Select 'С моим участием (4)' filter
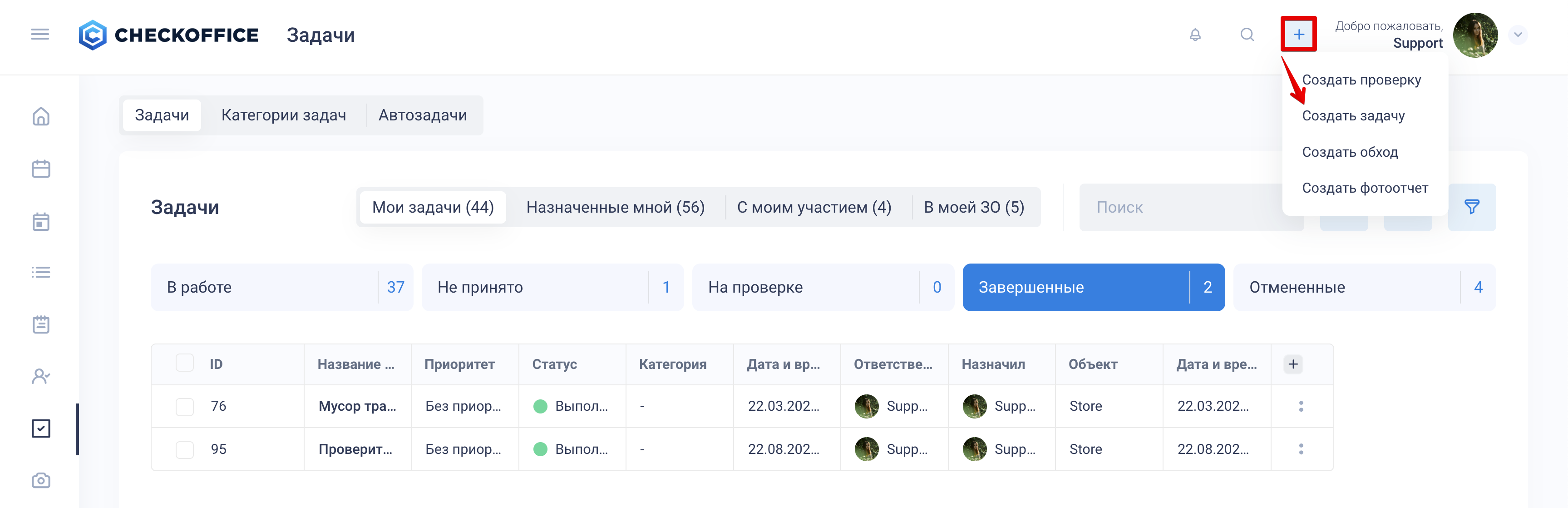 click(x=814, y=207)
